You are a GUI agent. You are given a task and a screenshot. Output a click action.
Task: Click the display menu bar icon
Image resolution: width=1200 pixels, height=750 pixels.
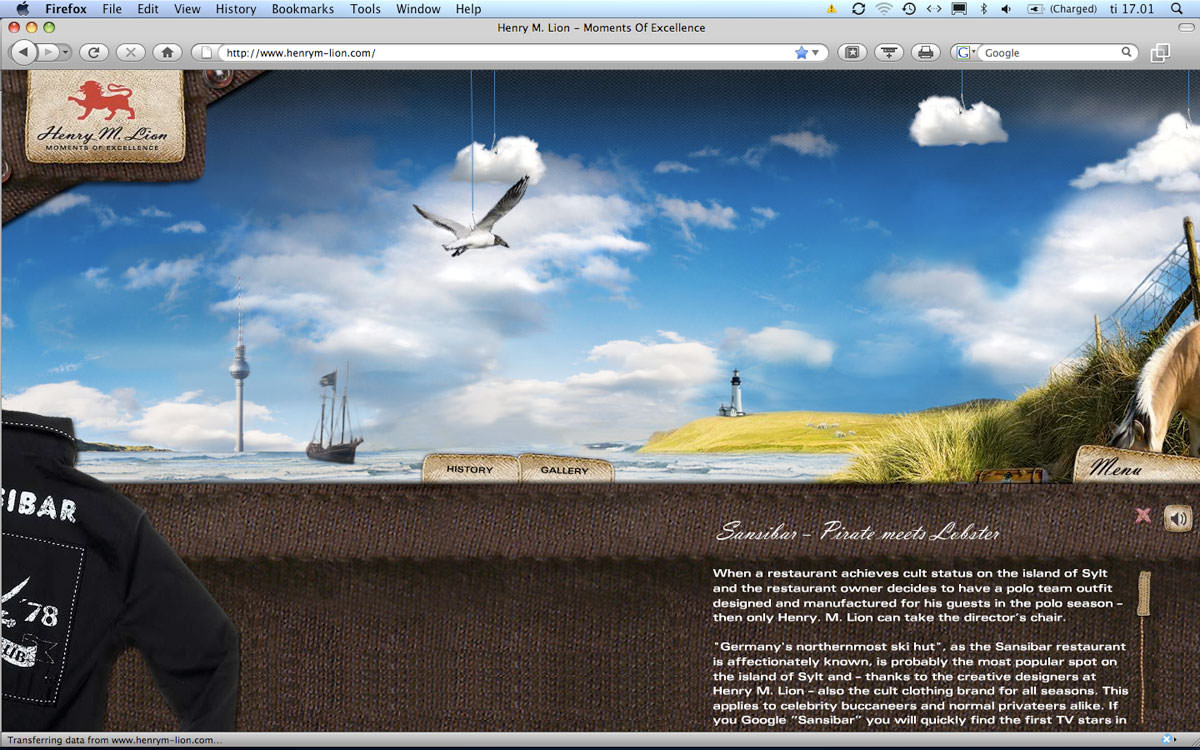pyautogui.click(x=959, y=9)
